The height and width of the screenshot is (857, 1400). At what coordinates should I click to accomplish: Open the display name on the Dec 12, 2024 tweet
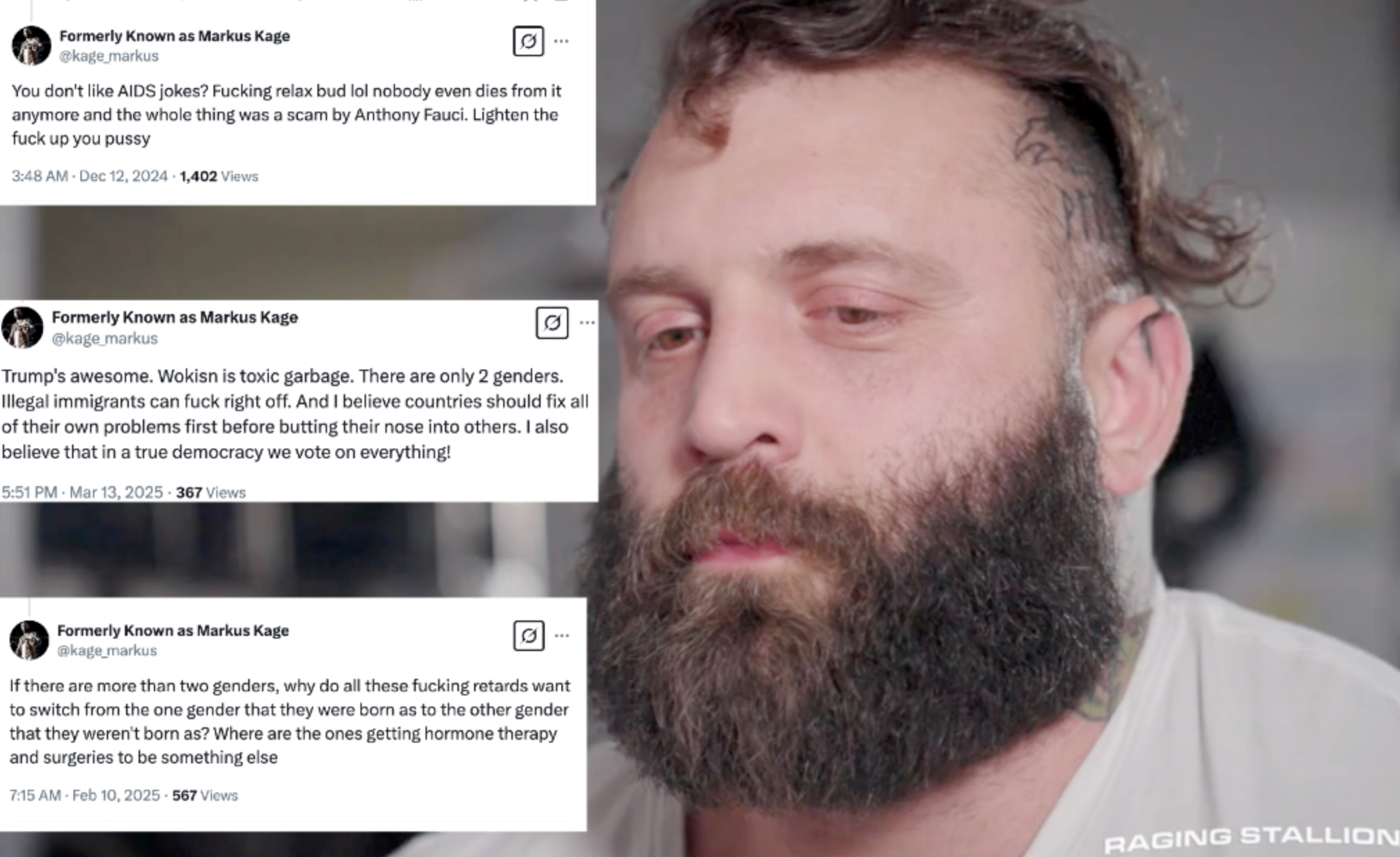[175, 36]
